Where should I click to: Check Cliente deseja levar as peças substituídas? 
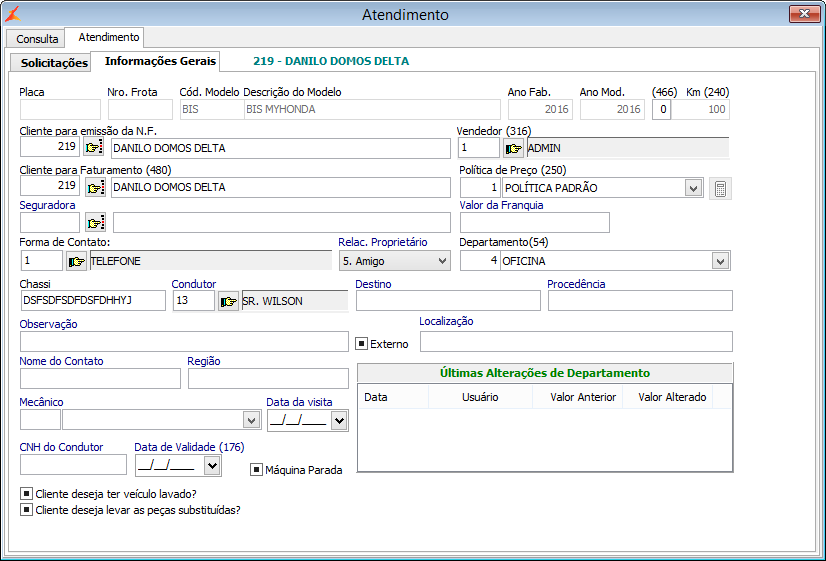tap(26, 509)
